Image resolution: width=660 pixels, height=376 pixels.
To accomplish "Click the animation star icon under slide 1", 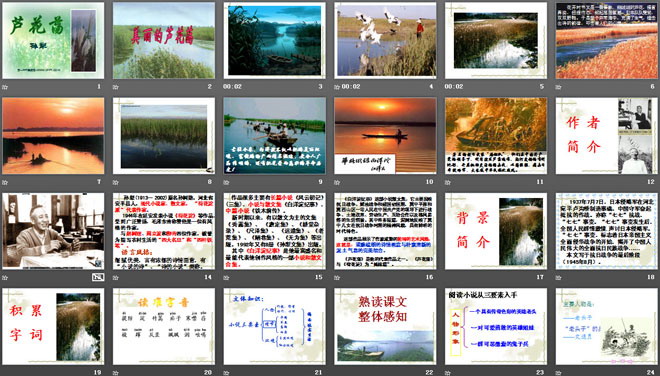I will tap(5, 87).
